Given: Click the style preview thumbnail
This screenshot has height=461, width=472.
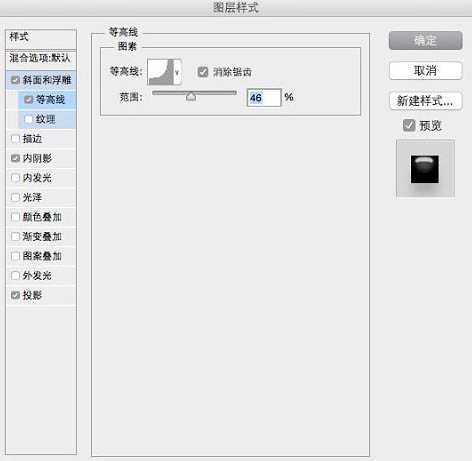Looking at the screenshot, I should click(x=425, y=169).
